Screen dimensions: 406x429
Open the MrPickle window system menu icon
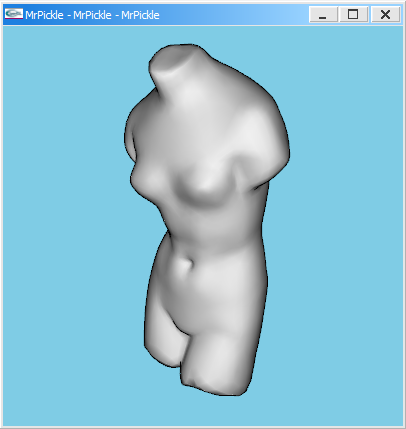click(x=14, y=14)
